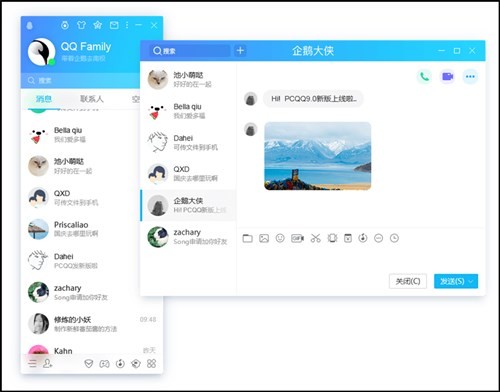This screenshot has width=500, height=392.
Task: Open message history clock icon
Action: tap(394, 238)
